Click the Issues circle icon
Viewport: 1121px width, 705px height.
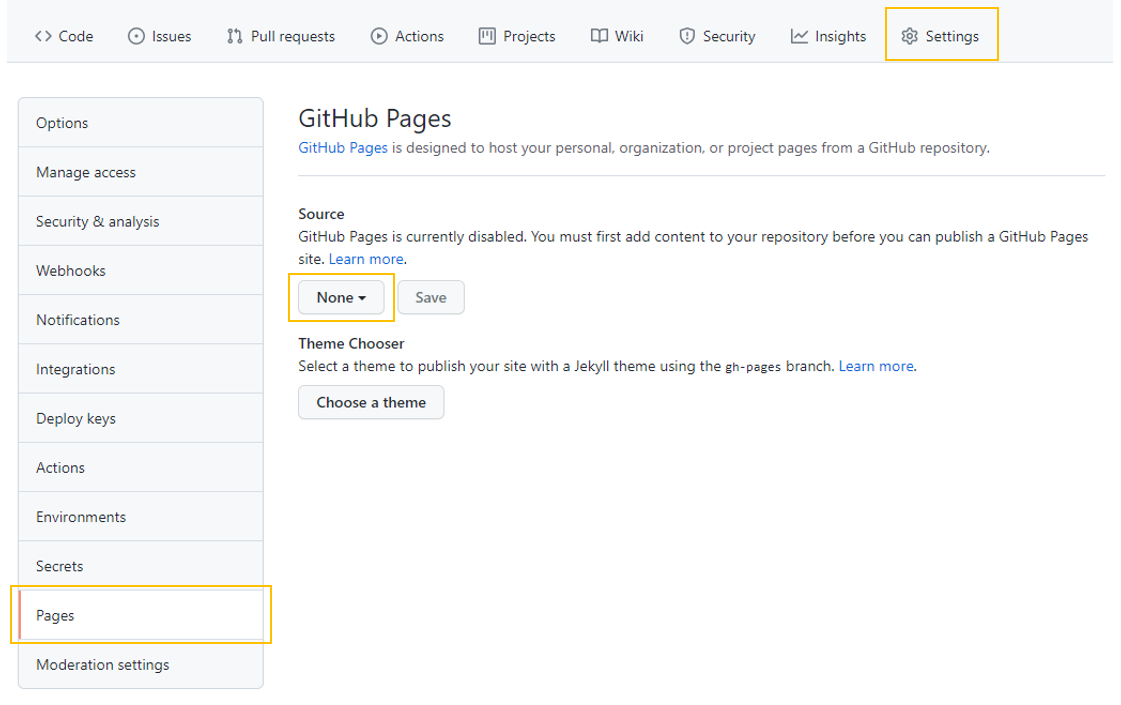pos(136,36)
